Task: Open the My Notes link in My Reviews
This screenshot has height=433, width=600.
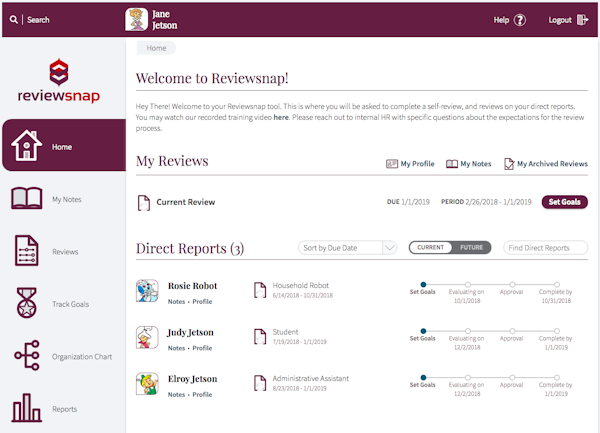Action: 476,164
